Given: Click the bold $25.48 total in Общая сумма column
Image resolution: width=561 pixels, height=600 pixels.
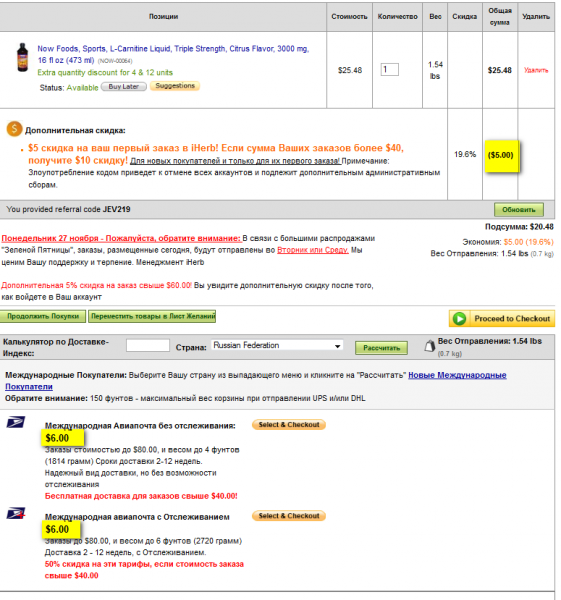Looking at the screenshot, I should pyautogui.click(x=499, y=70).
